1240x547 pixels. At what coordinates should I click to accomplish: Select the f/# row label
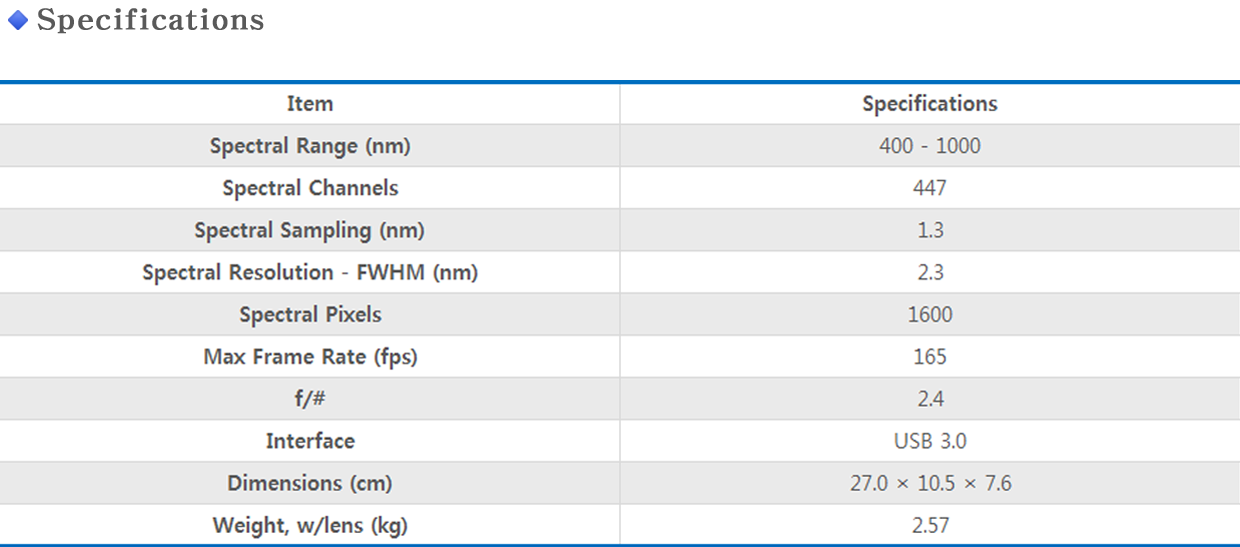pos(310,399)
